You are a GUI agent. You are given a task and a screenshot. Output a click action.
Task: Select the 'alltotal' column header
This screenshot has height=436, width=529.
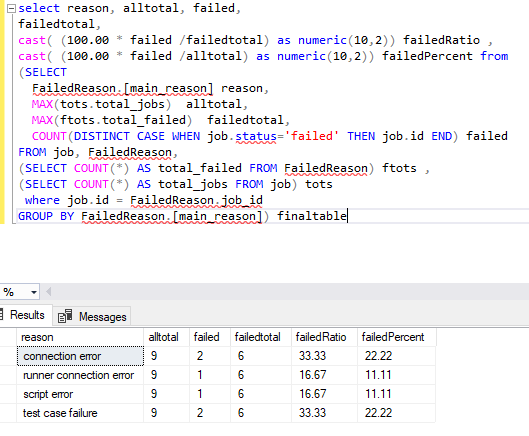click(166, 337)
